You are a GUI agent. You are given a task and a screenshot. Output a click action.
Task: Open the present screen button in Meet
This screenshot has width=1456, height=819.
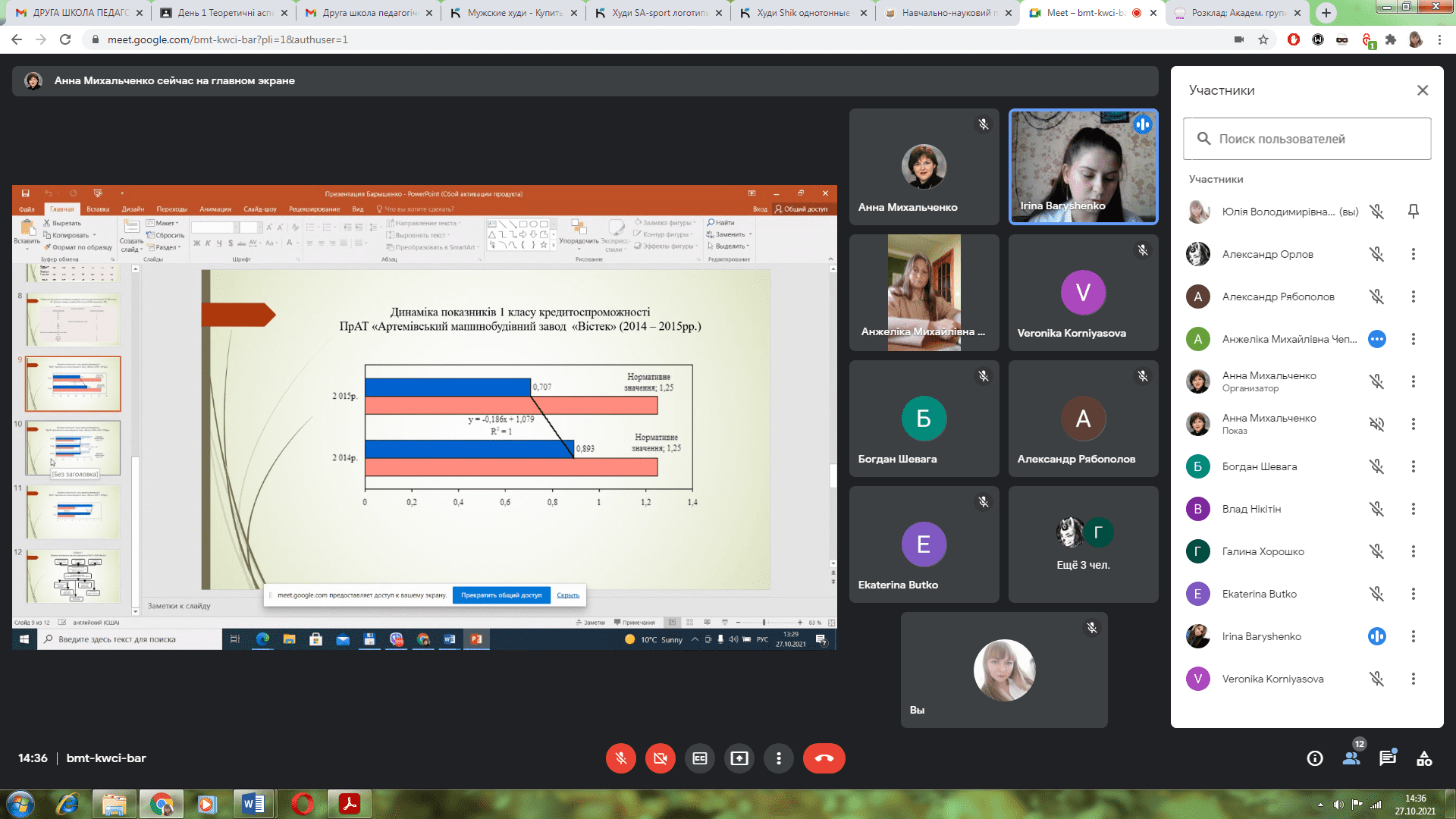739,758
